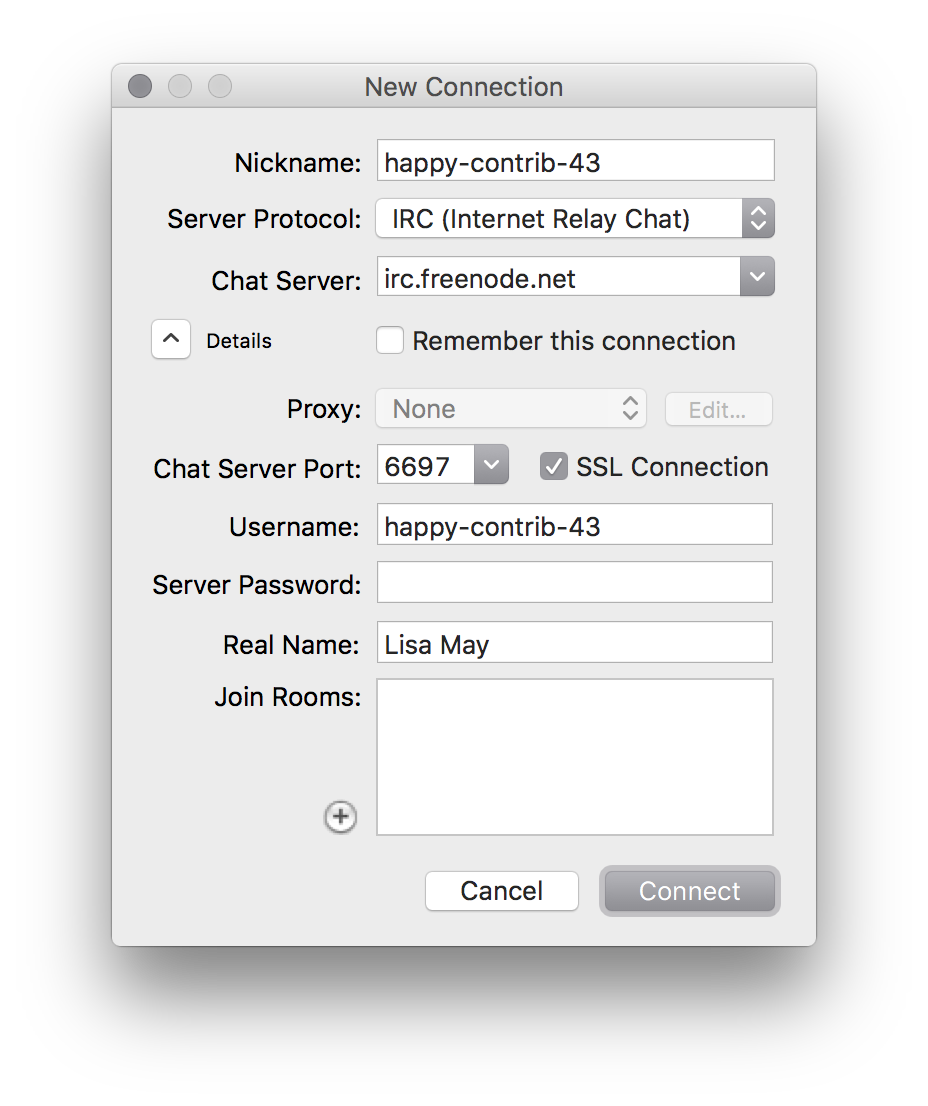Open the Server Protocol popup menu
928x1106 pixels.
(x=575, y=219)
